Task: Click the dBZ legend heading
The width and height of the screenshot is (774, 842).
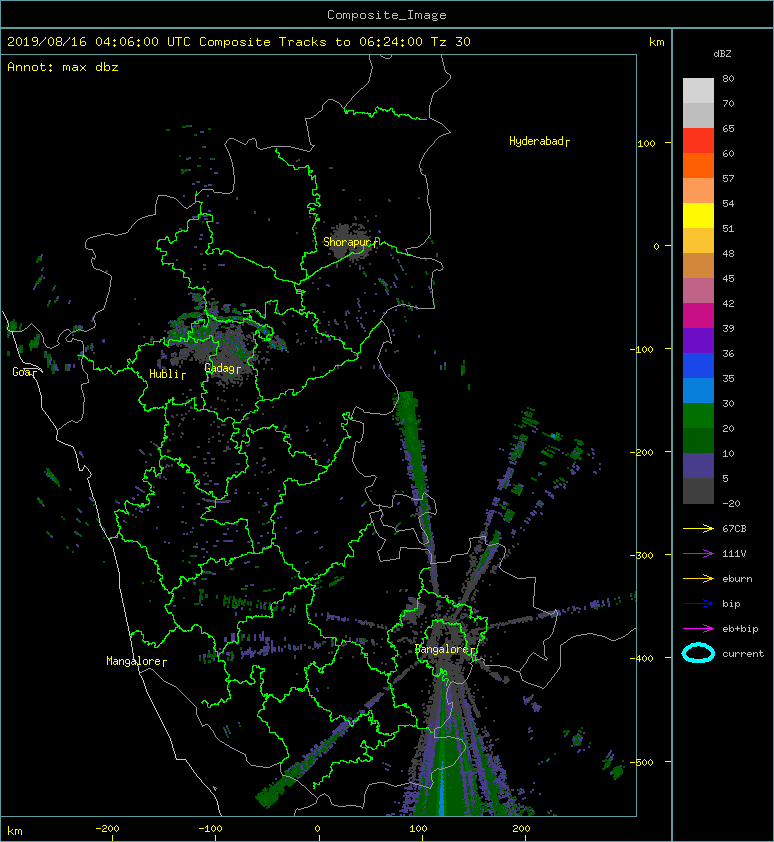Action: tap(722, 54)
